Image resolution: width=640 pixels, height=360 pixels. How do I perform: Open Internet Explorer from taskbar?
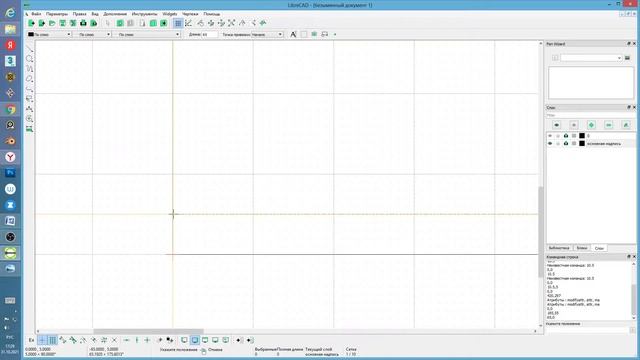(x=10, y=13)
